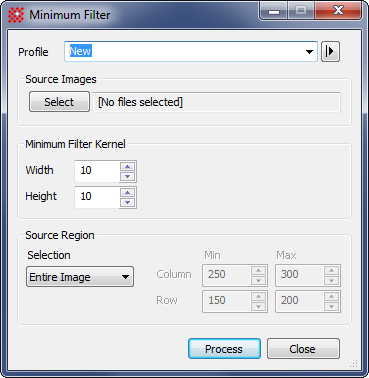Click the Minimum Filter app icon
Viewport: 369px width, 378px height.
[16, 15]
